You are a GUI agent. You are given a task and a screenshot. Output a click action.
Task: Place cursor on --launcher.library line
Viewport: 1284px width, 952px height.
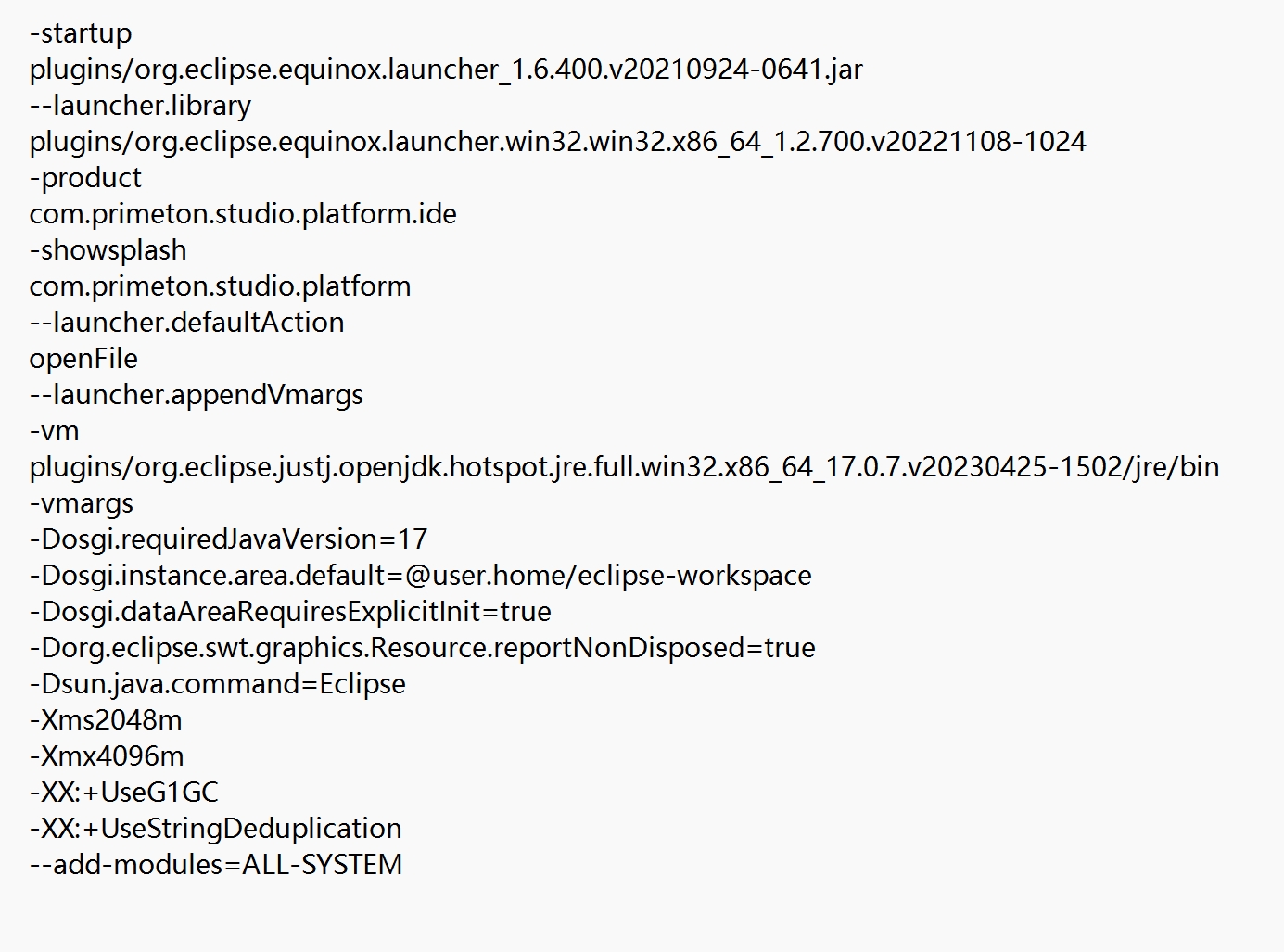(x=140, y=106)
